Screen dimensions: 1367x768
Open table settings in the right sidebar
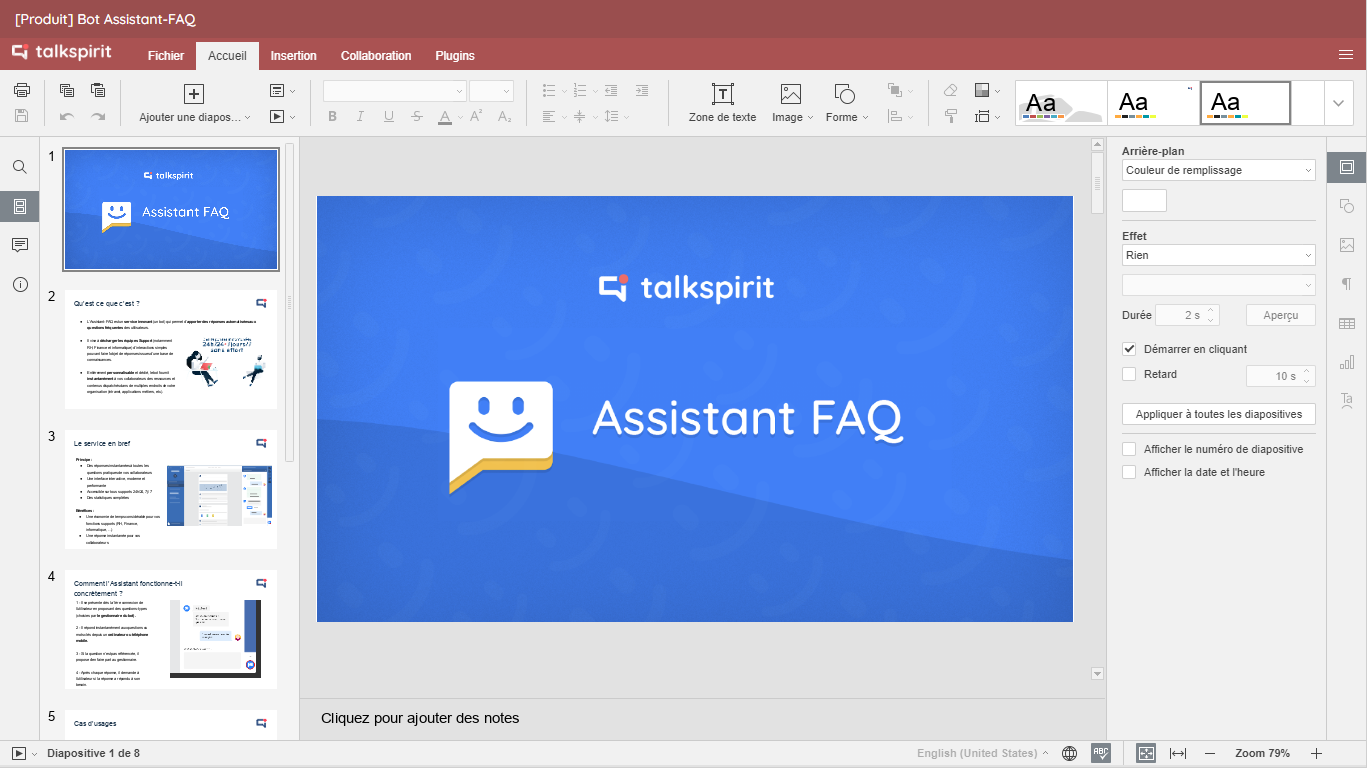coord(1346,323)
